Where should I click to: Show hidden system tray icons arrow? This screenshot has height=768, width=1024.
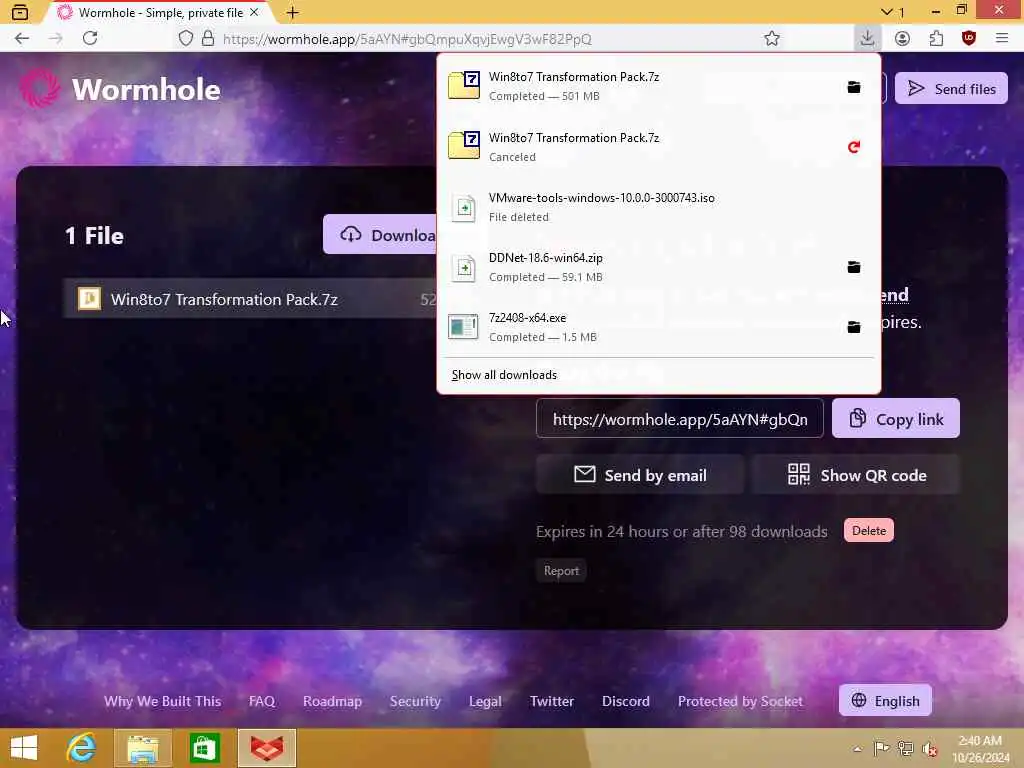click(857, 748)
